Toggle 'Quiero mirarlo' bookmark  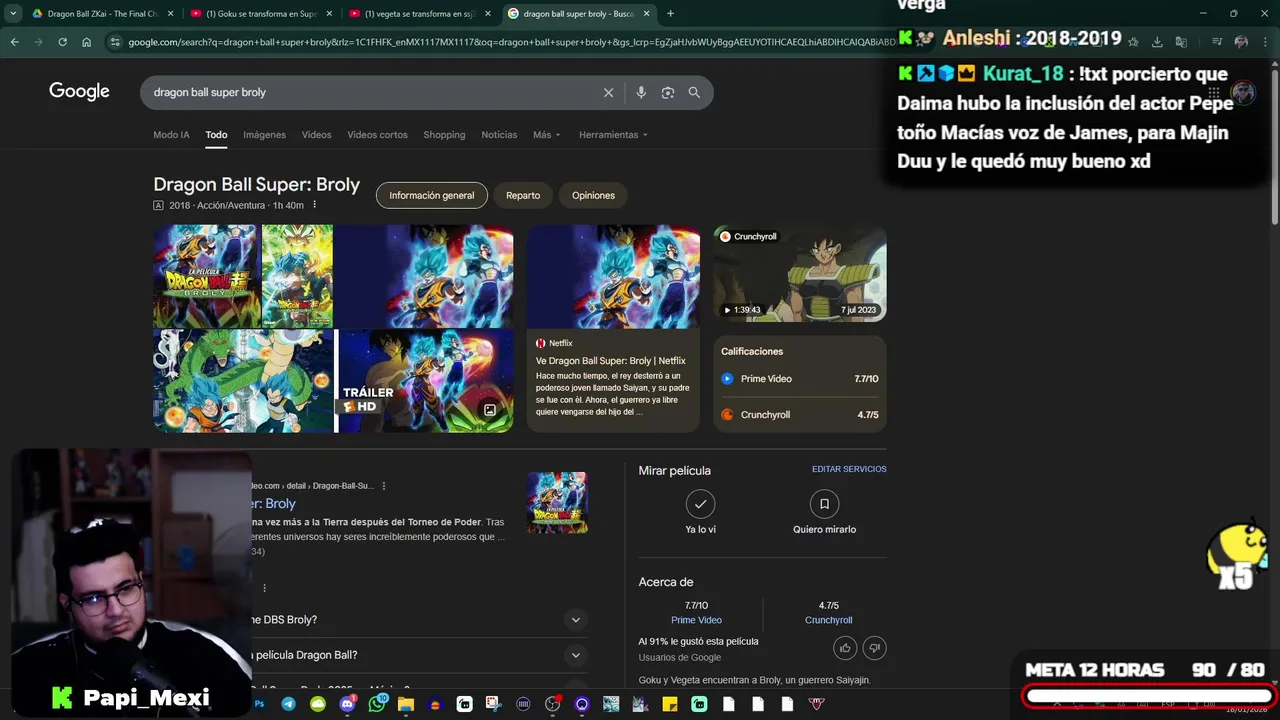point(824,504)
